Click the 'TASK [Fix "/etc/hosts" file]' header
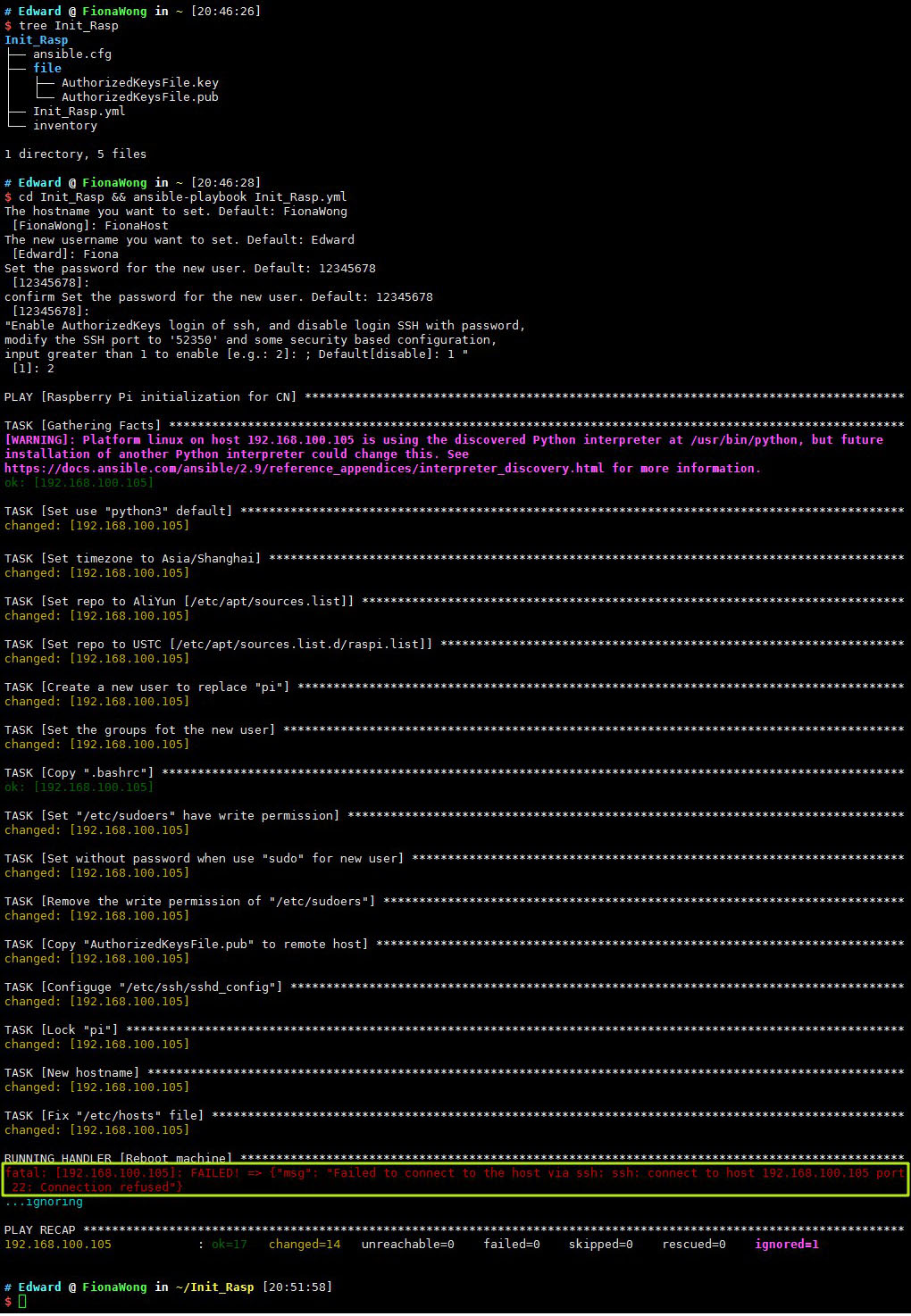 (x=454, y=1116)
